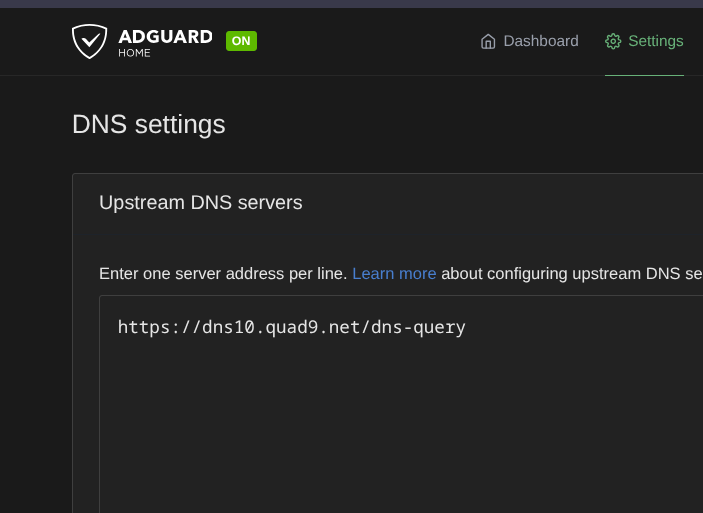Click the Dashboard house icon

(488, 42)
